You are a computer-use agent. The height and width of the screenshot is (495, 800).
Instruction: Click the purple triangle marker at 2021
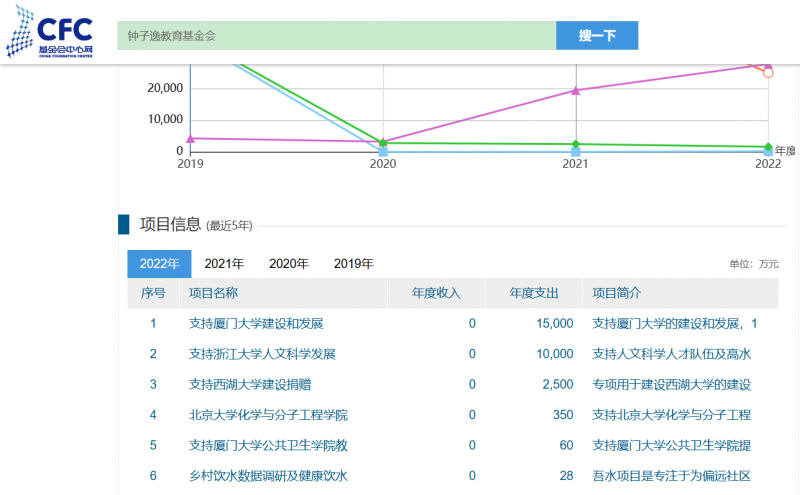[576, 91]
